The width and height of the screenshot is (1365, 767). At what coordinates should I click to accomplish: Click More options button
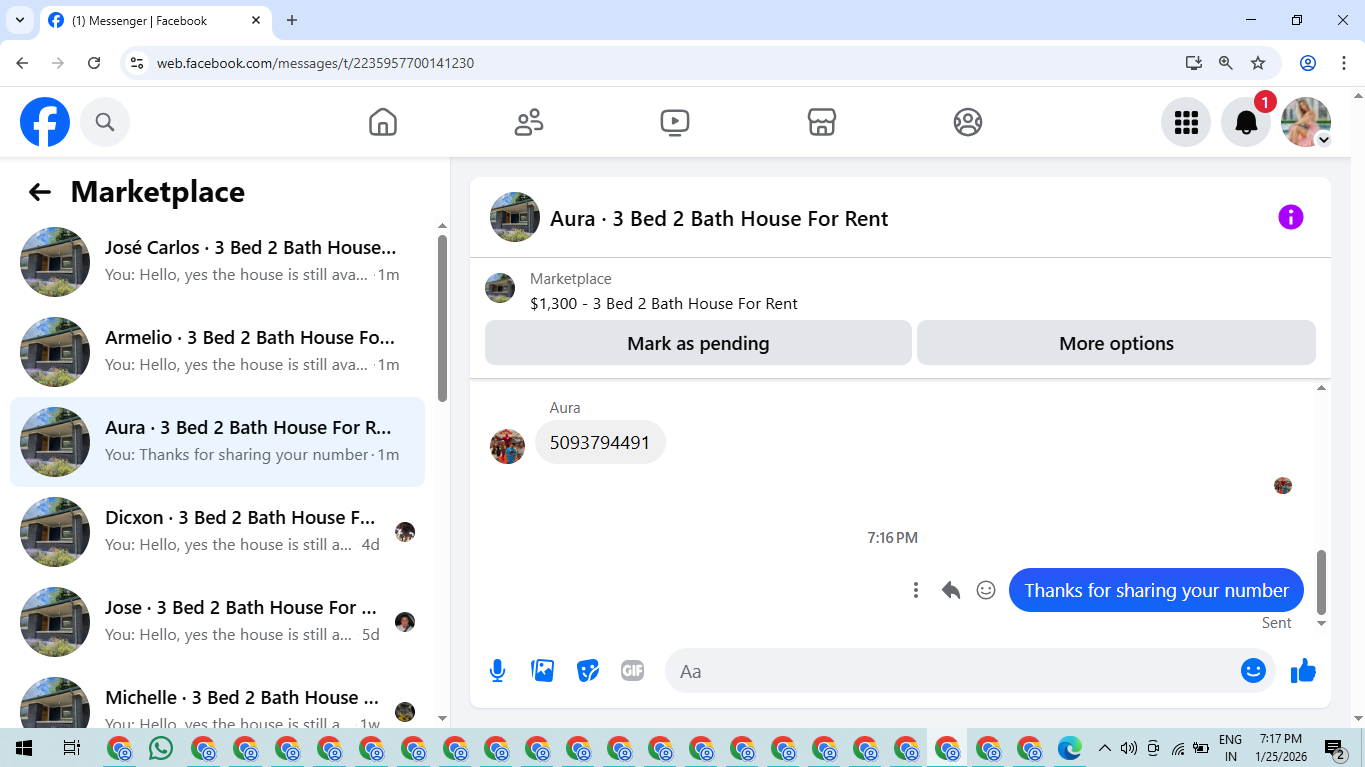(x=1116, y=343)
